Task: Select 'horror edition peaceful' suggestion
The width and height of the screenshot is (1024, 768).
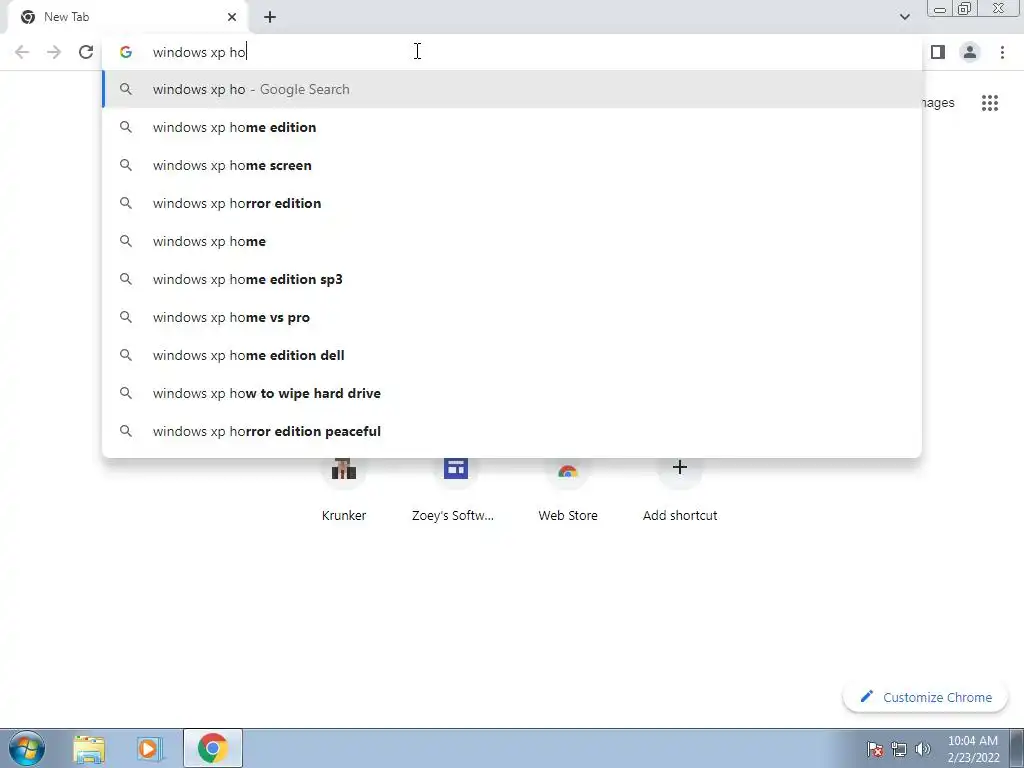Action: (x=512, y=431)
